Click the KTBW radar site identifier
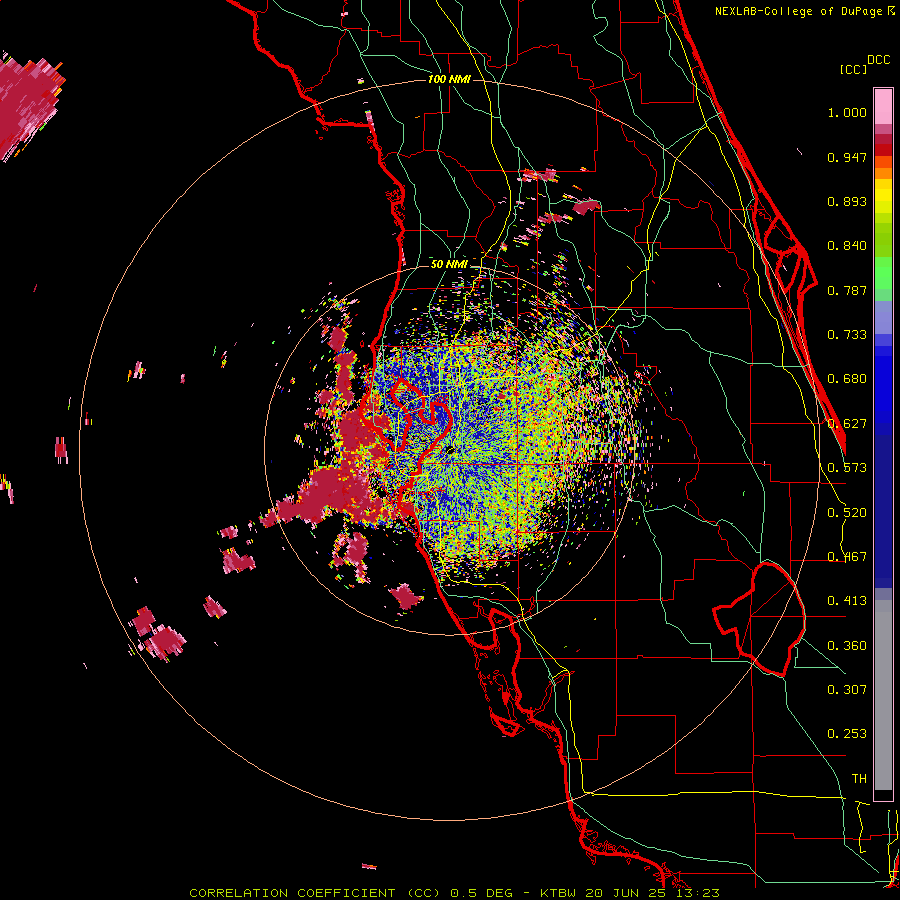The height and width of the screenshot is (900, 900). pyautogui.click(x=560, y=893)
